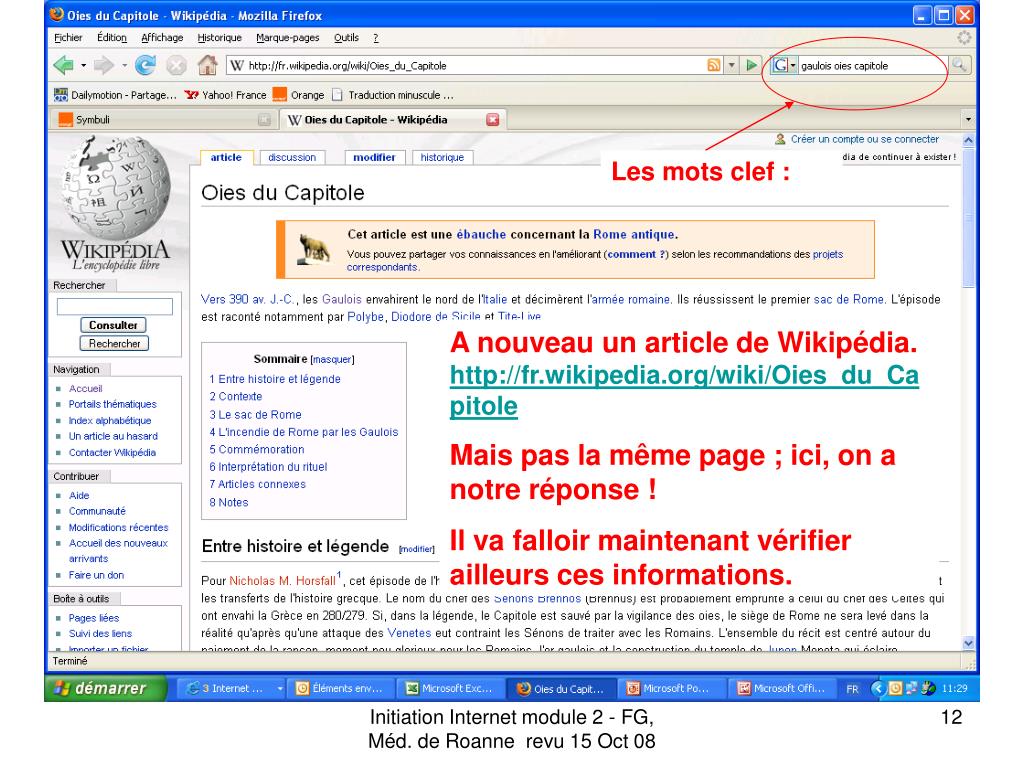This screenshot has height=768, width=1024.
Task: Open the Rome antique link
Action: 634,234
